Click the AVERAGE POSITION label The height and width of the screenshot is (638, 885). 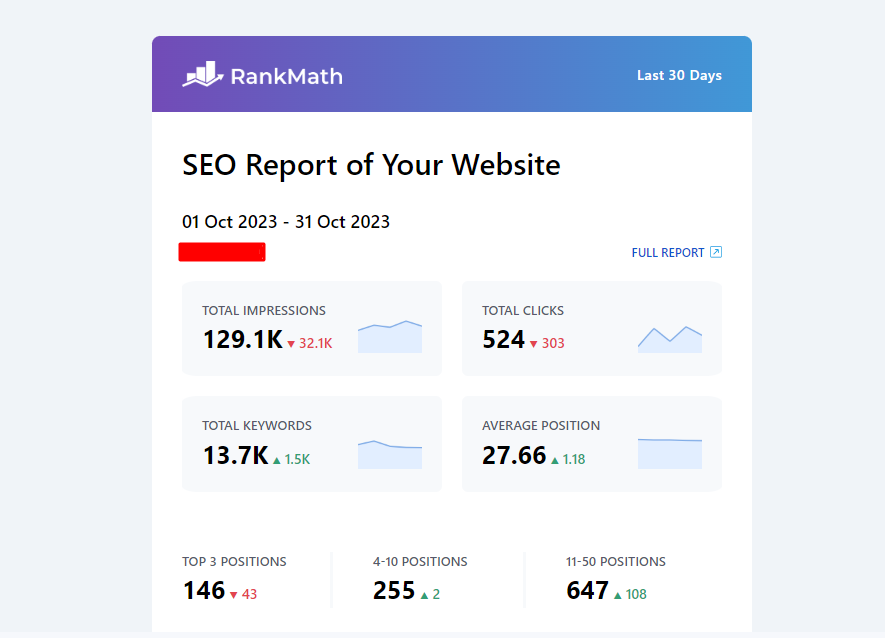(x=541, y=426)
